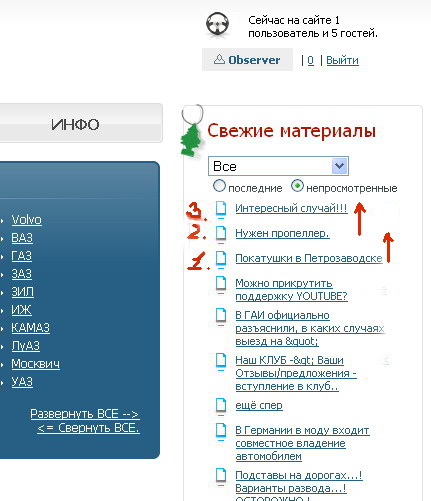Screen dimensions: 431x501
Task: Expand all via Развернуть ВСЕ link
Action: [85, 414]
